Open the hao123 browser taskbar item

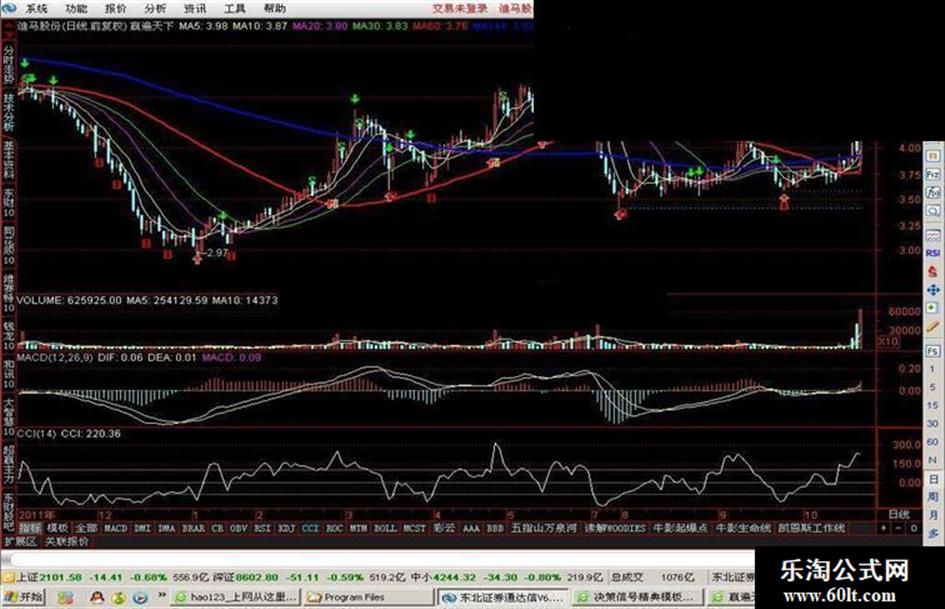click(x=235, y=597)
